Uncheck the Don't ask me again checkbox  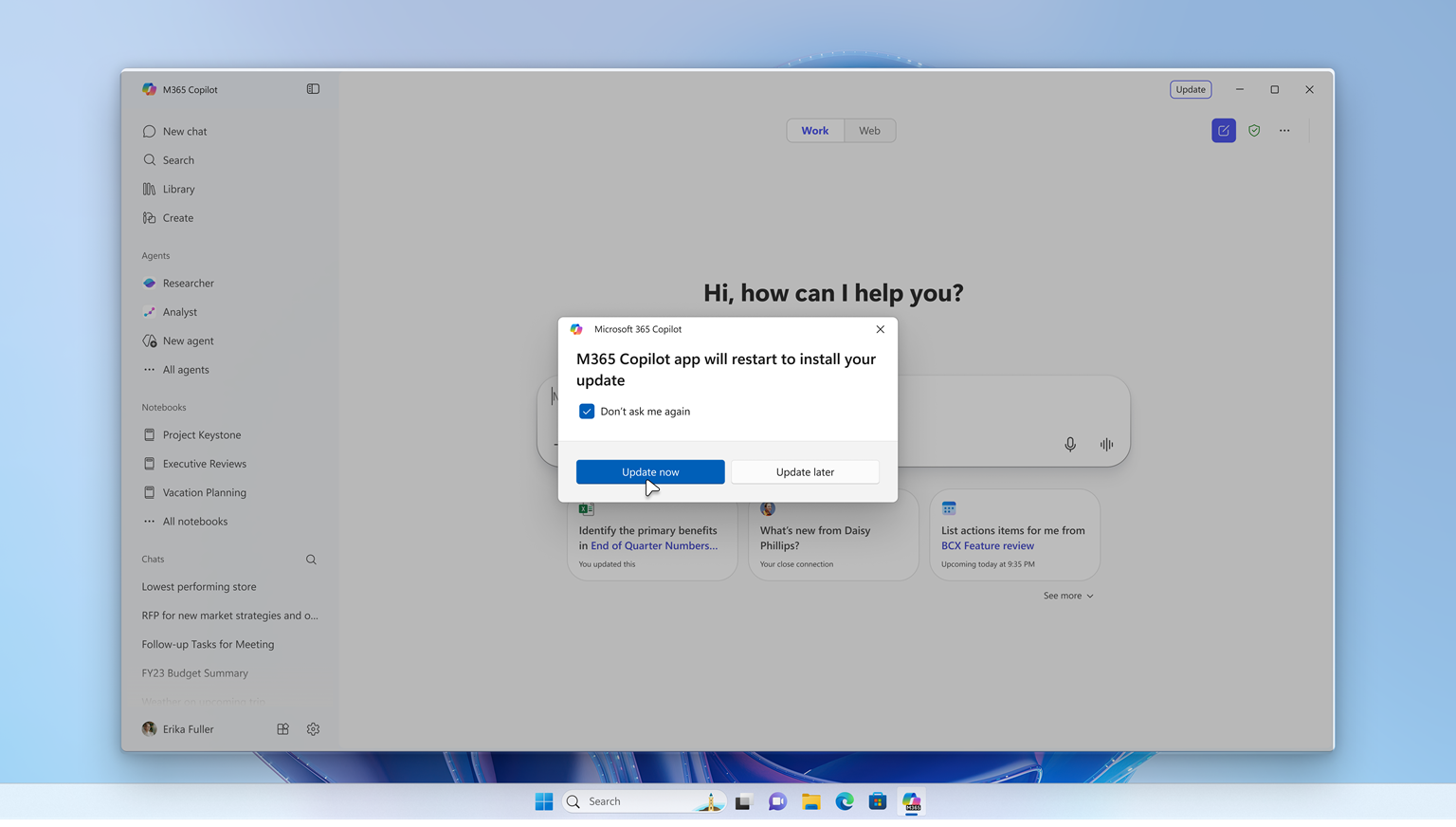(x=587, y=411)
